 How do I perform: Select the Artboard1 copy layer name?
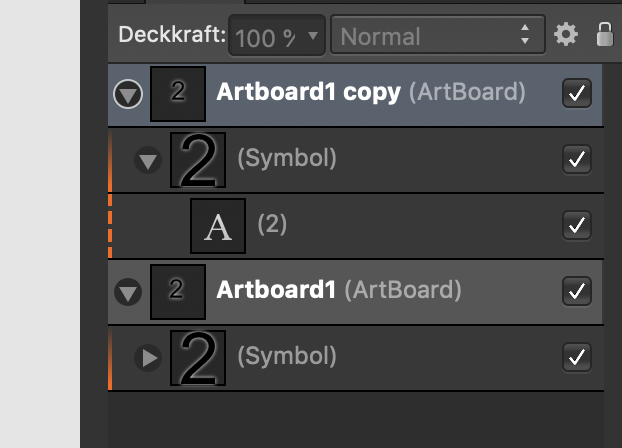click(308, 92)
